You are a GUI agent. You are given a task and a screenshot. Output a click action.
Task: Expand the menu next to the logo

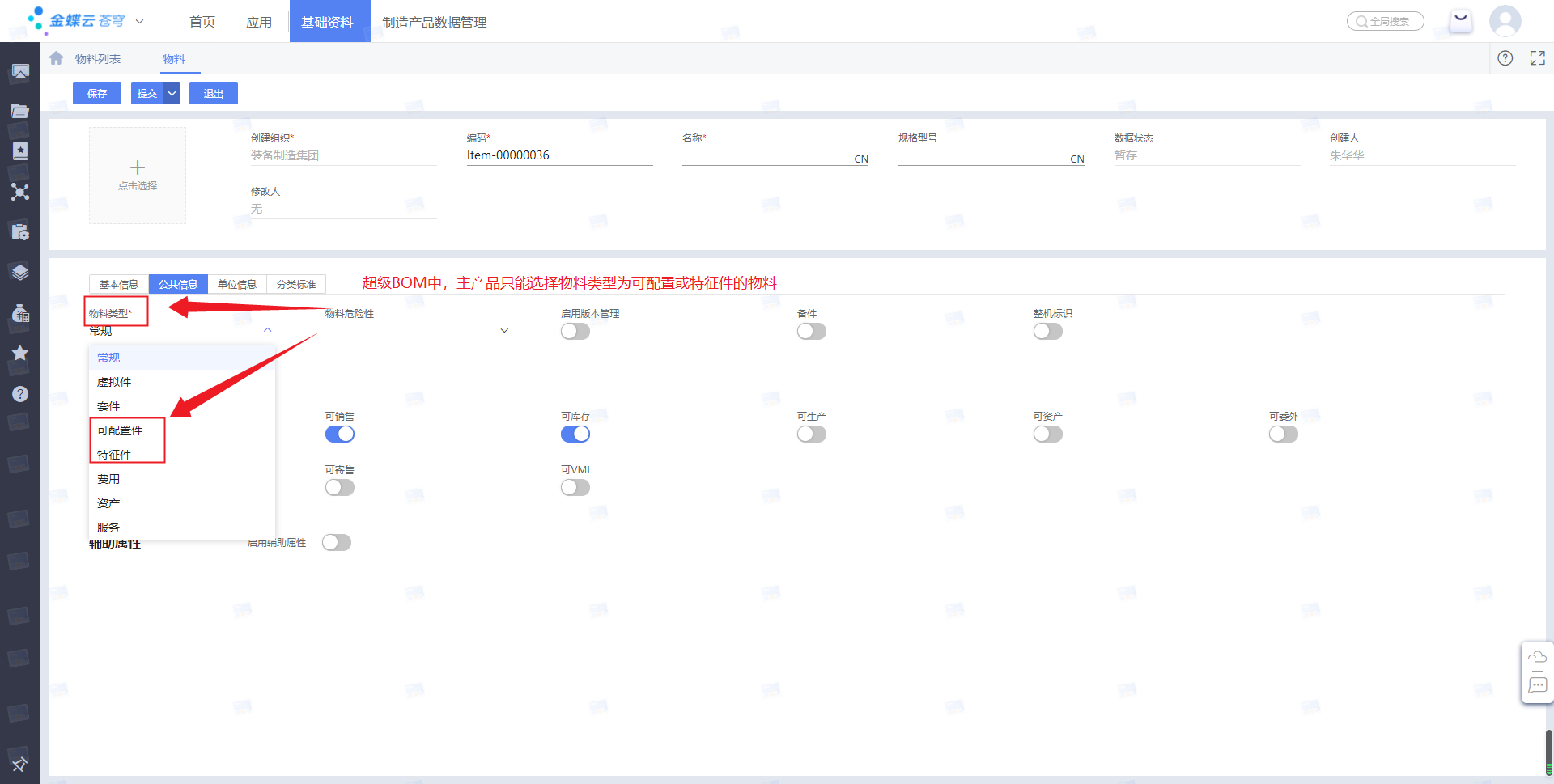(x=139, y=22)
